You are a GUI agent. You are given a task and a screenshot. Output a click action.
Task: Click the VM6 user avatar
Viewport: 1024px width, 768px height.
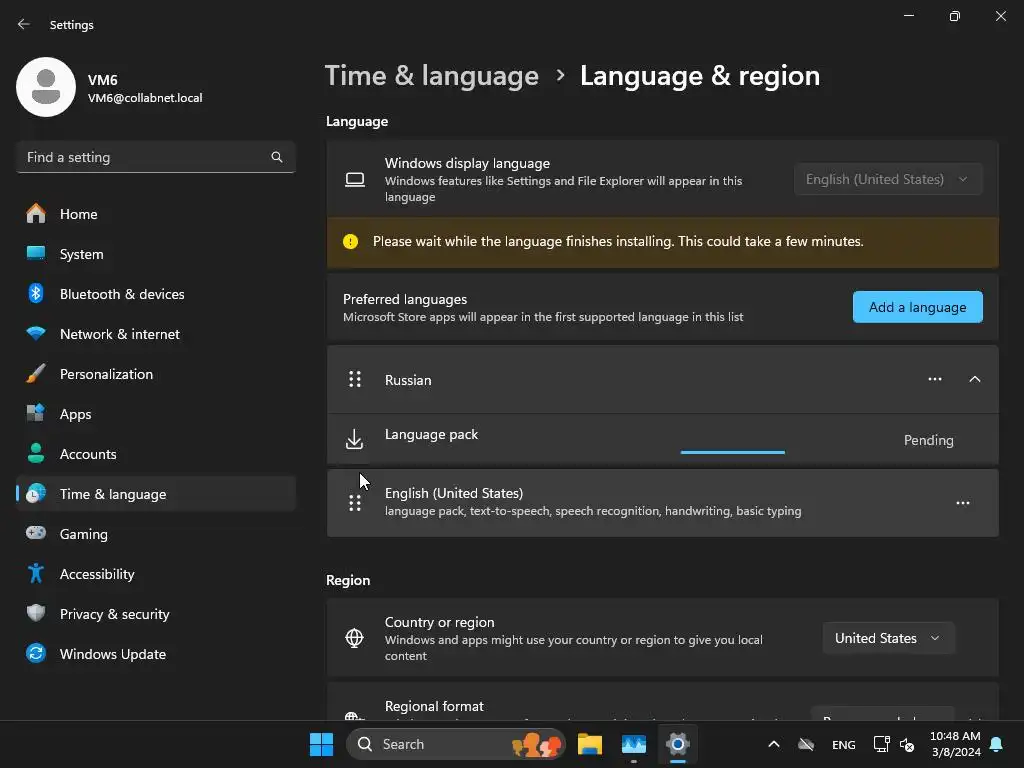pyautogui.click(x=46, y=87)
